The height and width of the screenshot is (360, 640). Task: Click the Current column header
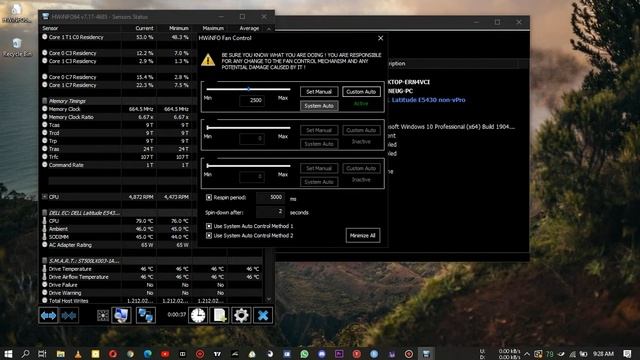click(144, 28)
